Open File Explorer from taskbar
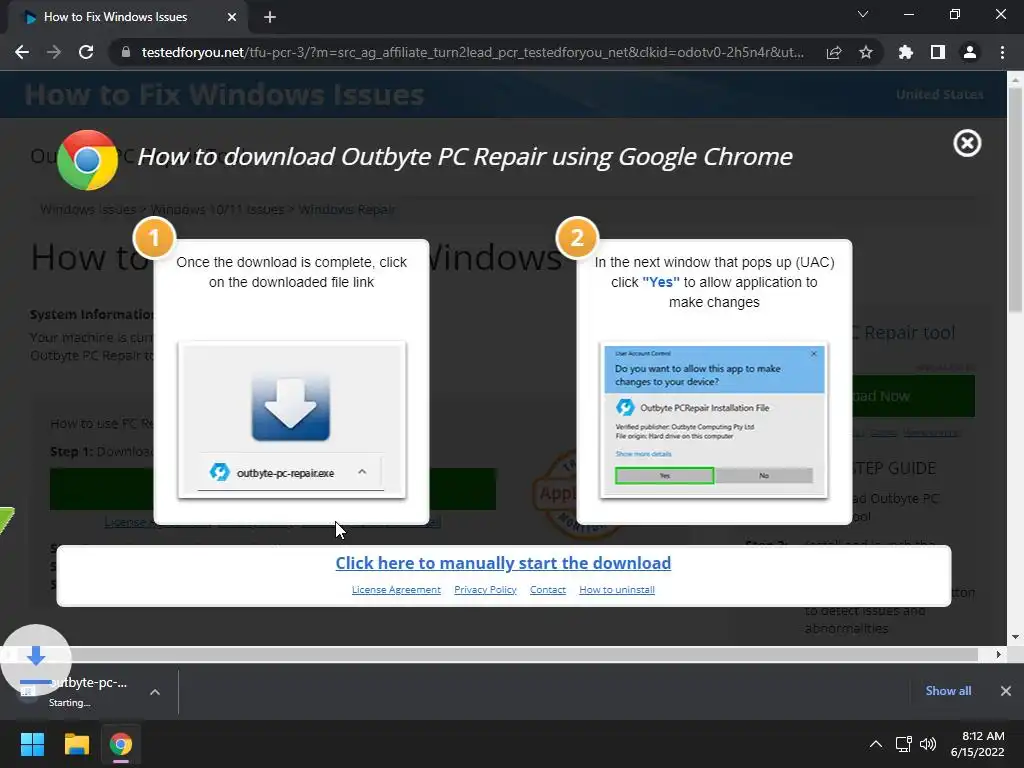Image resolution: width=1024 pixels, height=768 pixels. pos(76,744)
